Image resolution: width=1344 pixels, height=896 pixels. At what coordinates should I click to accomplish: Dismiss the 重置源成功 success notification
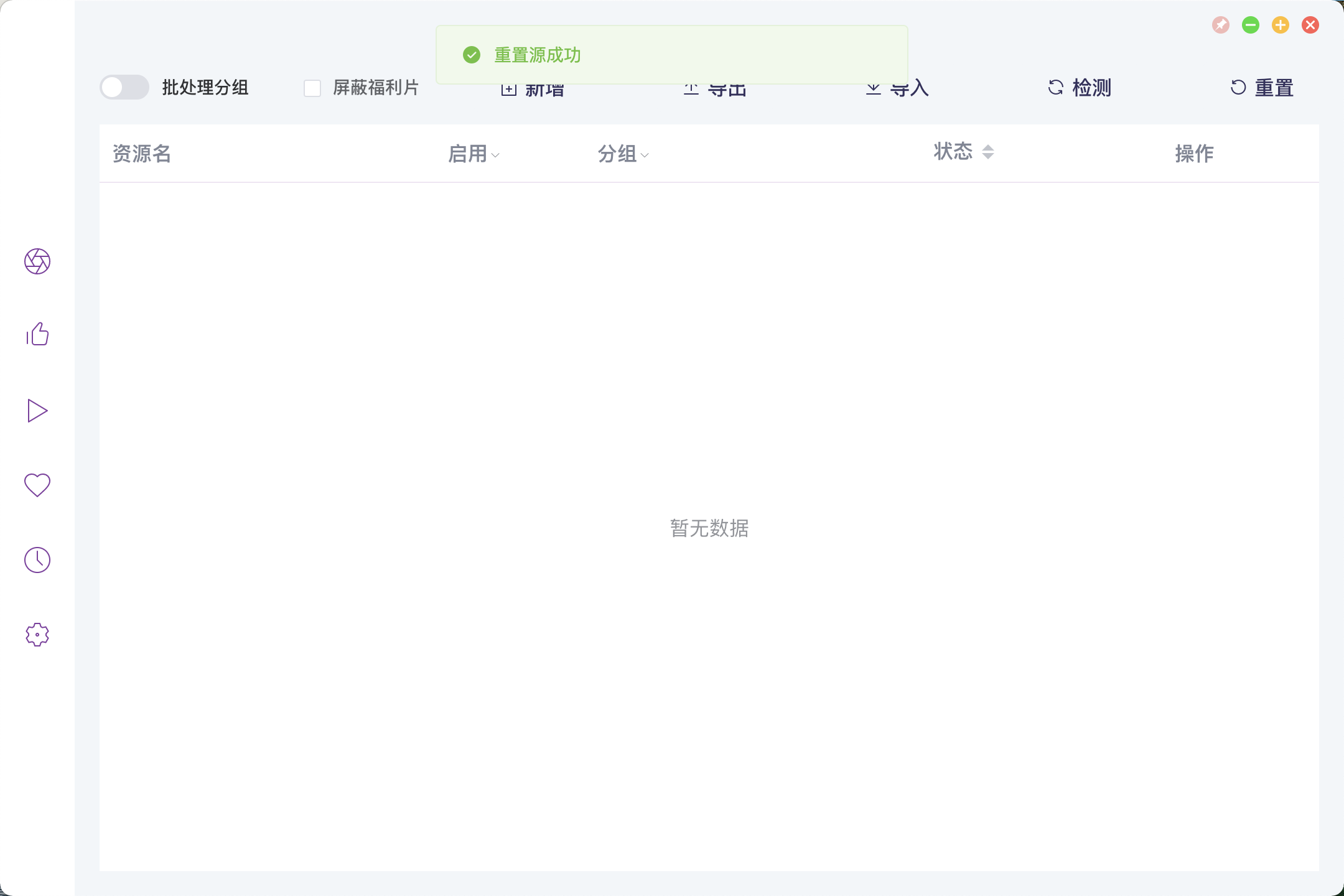(x=671, y=55)
